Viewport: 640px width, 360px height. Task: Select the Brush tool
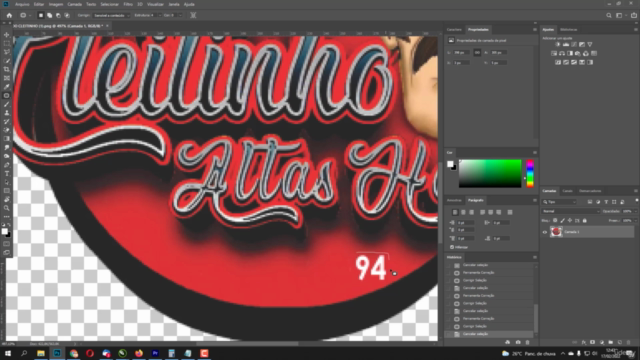click(x=7, y=104)
